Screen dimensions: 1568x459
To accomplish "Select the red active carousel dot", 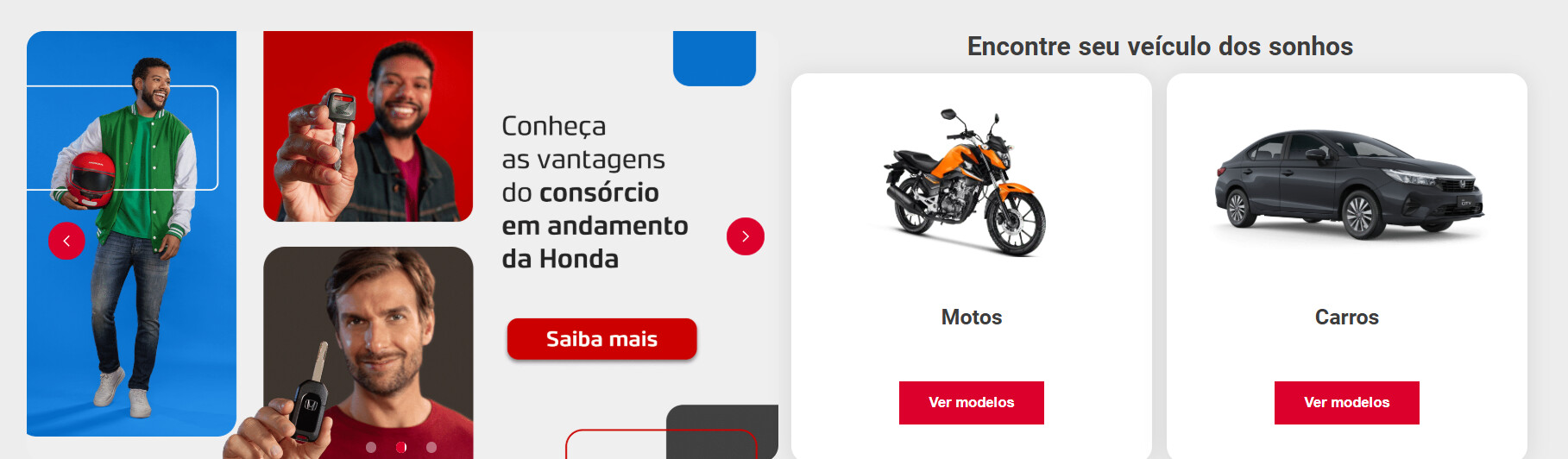I will (x=401, y=447).
